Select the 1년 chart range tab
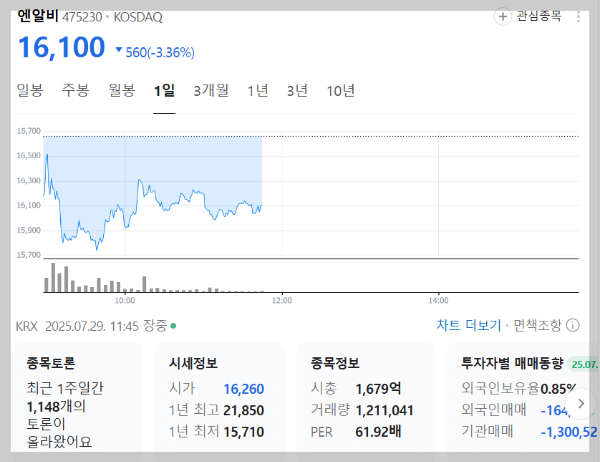This screenshot has height=462, width=600. (258, 91)
